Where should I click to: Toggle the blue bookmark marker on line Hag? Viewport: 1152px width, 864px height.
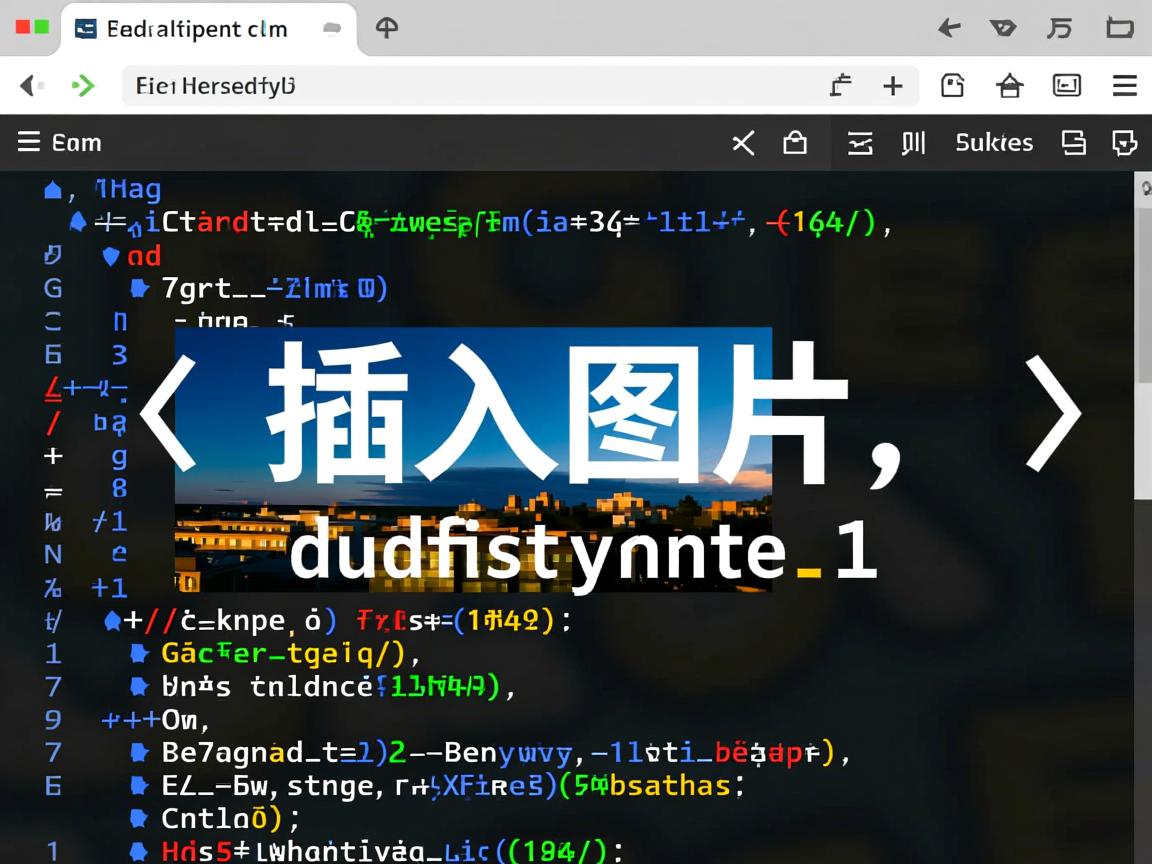point(51,189)
